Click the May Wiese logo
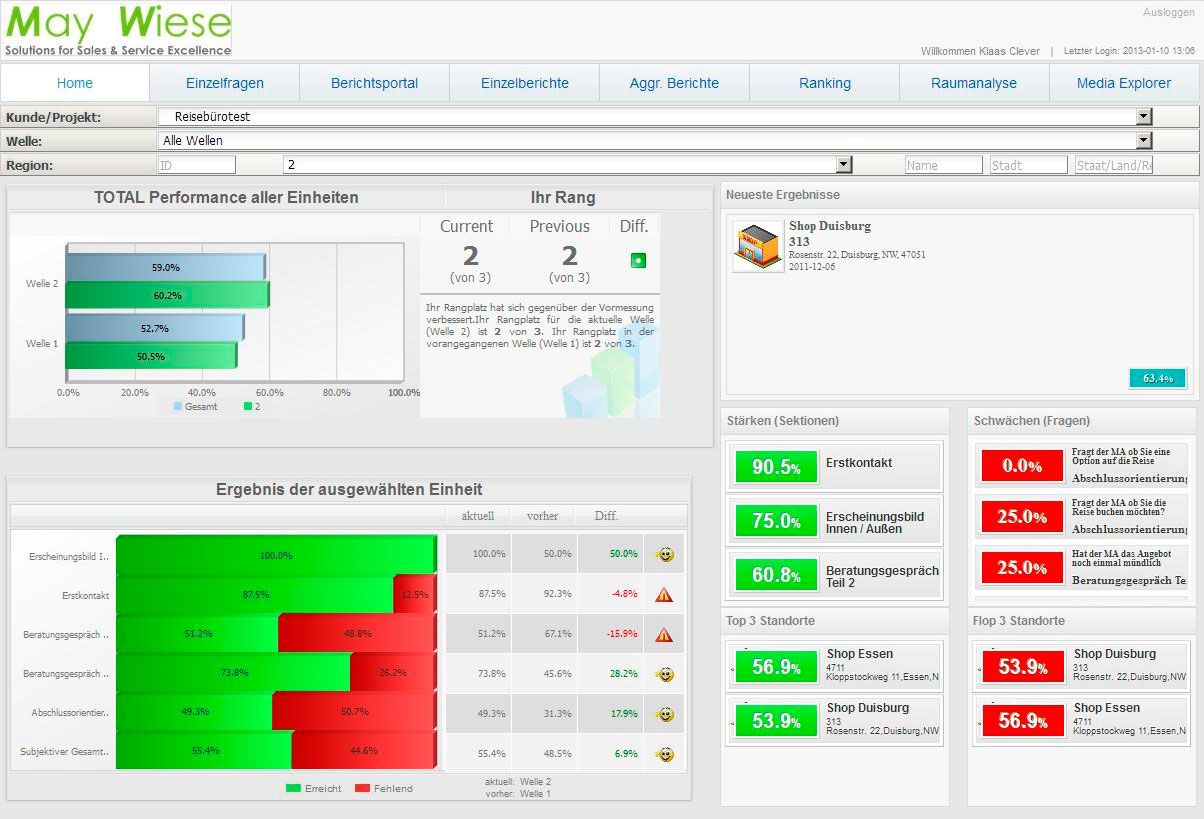Screen dimensions: 1204x819 (118, 31)
